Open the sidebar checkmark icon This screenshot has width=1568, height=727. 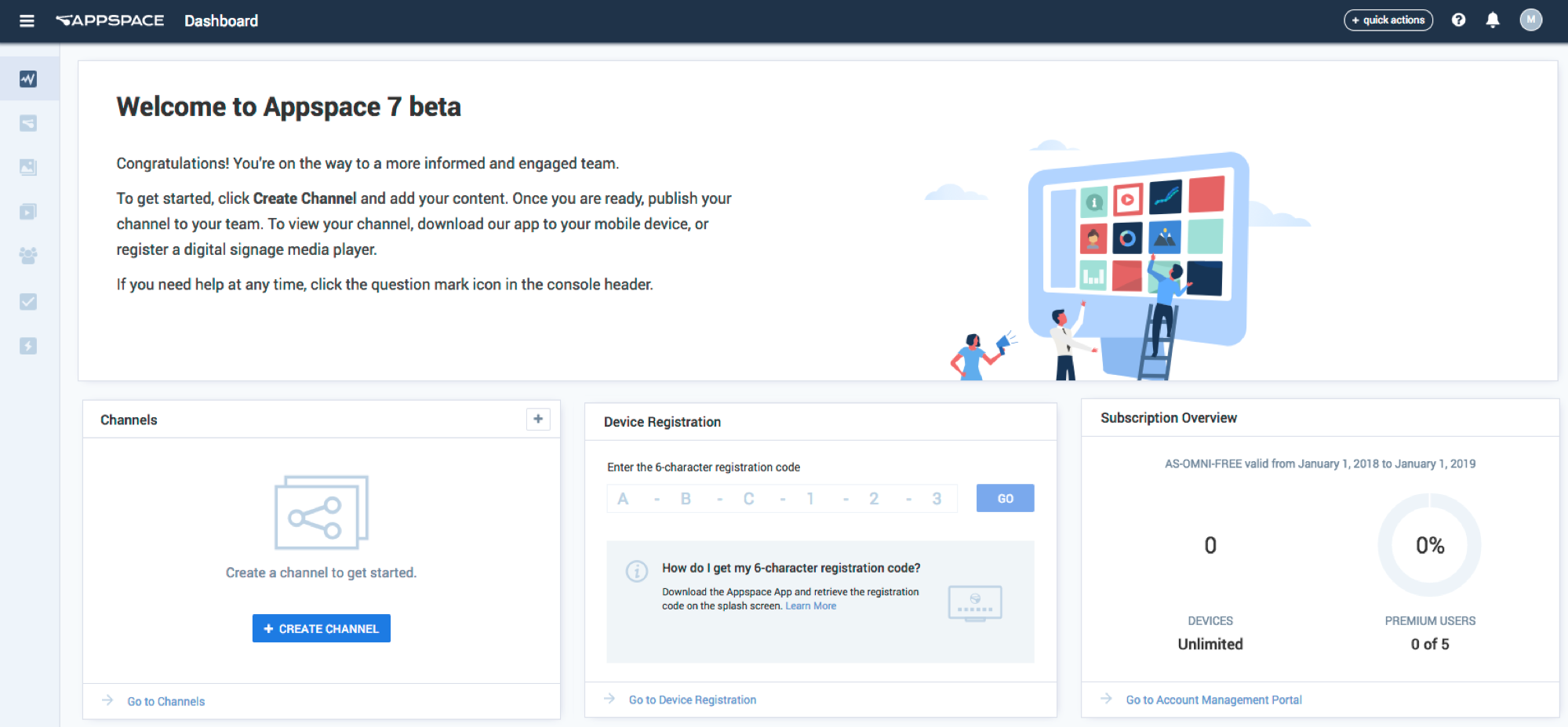[28, 302]
